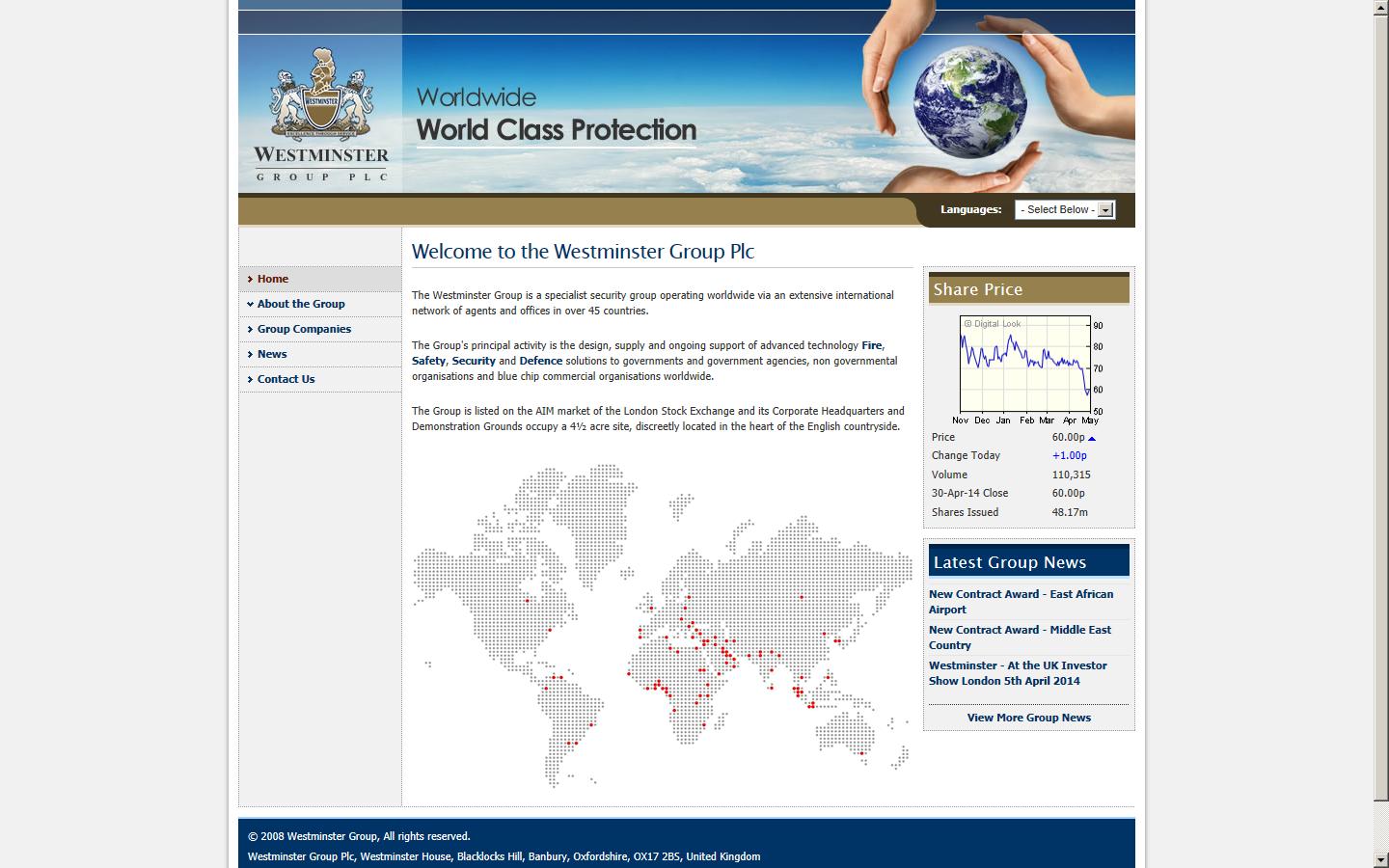Click the blue up-arrow beside the share price

(x=1092, y=438)
